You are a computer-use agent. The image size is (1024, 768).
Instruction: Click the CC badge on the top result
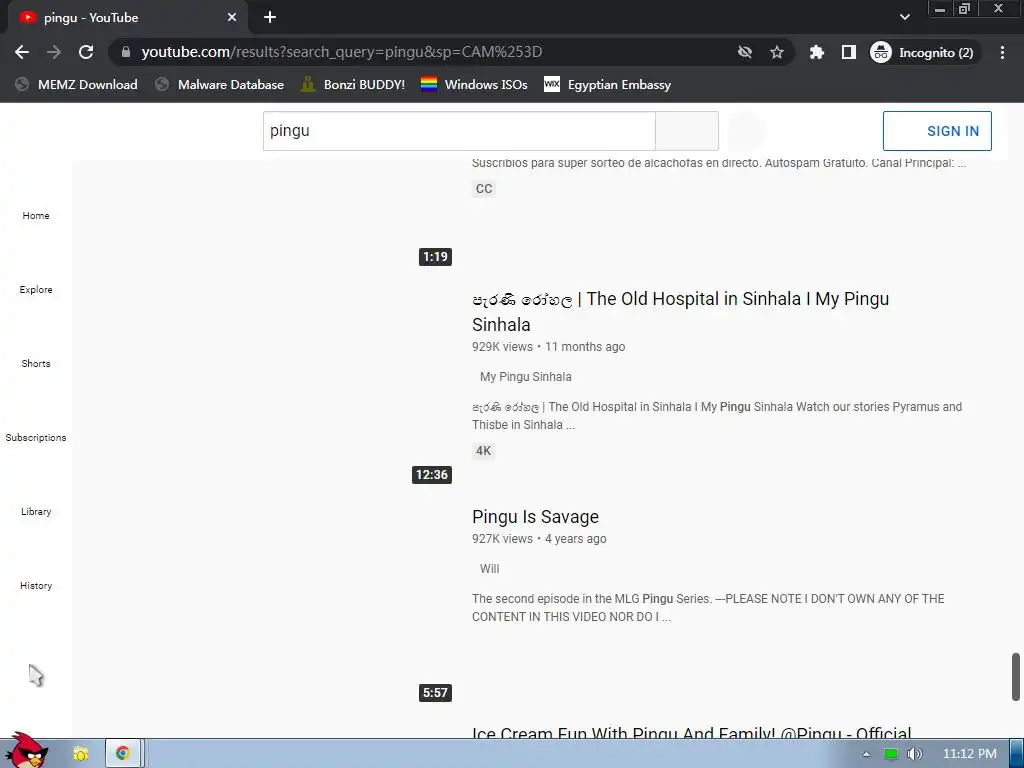point(484,189)
